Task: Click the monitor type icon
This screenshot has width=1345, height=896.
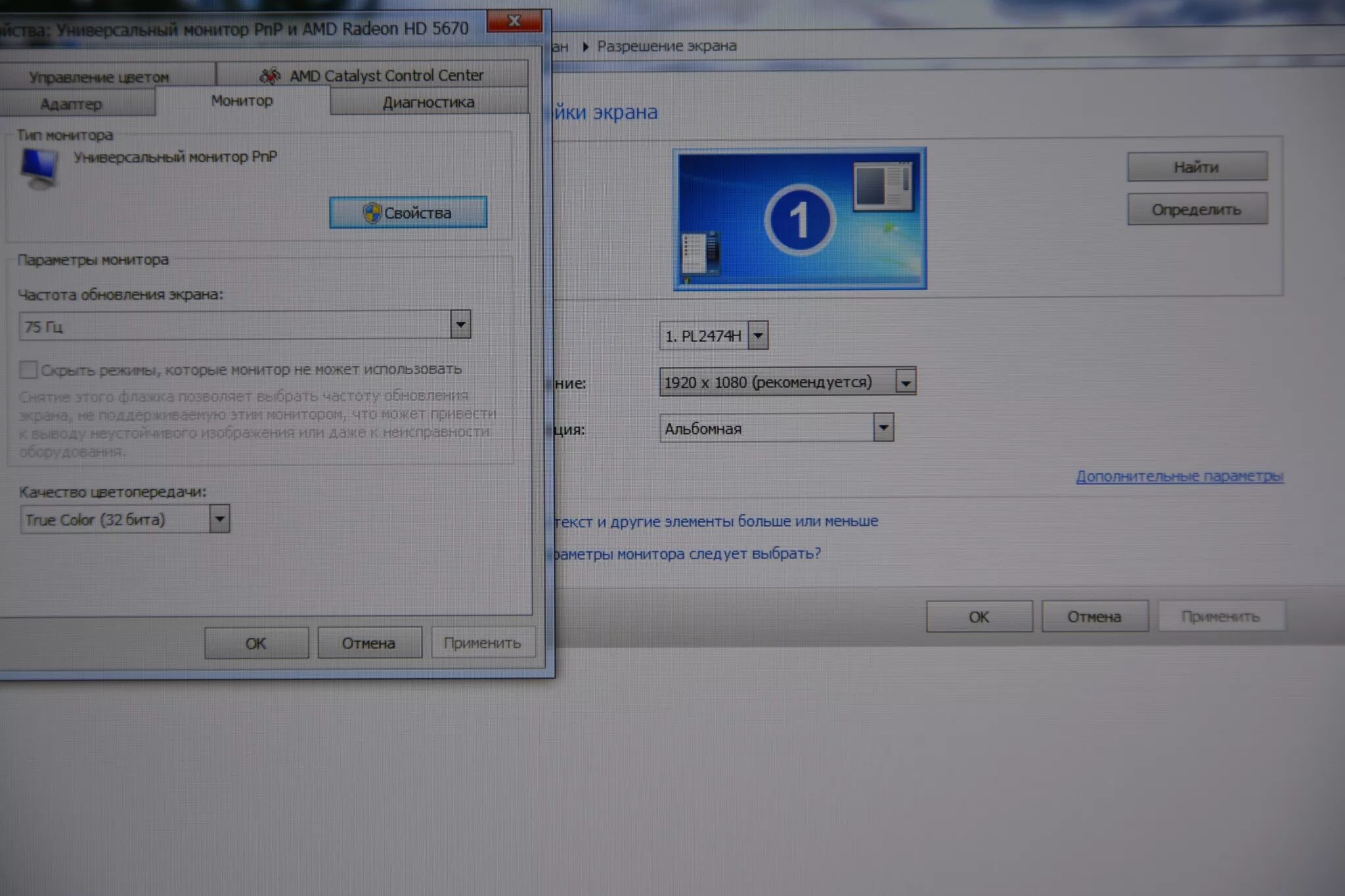Action: click(x=39, y=169)
